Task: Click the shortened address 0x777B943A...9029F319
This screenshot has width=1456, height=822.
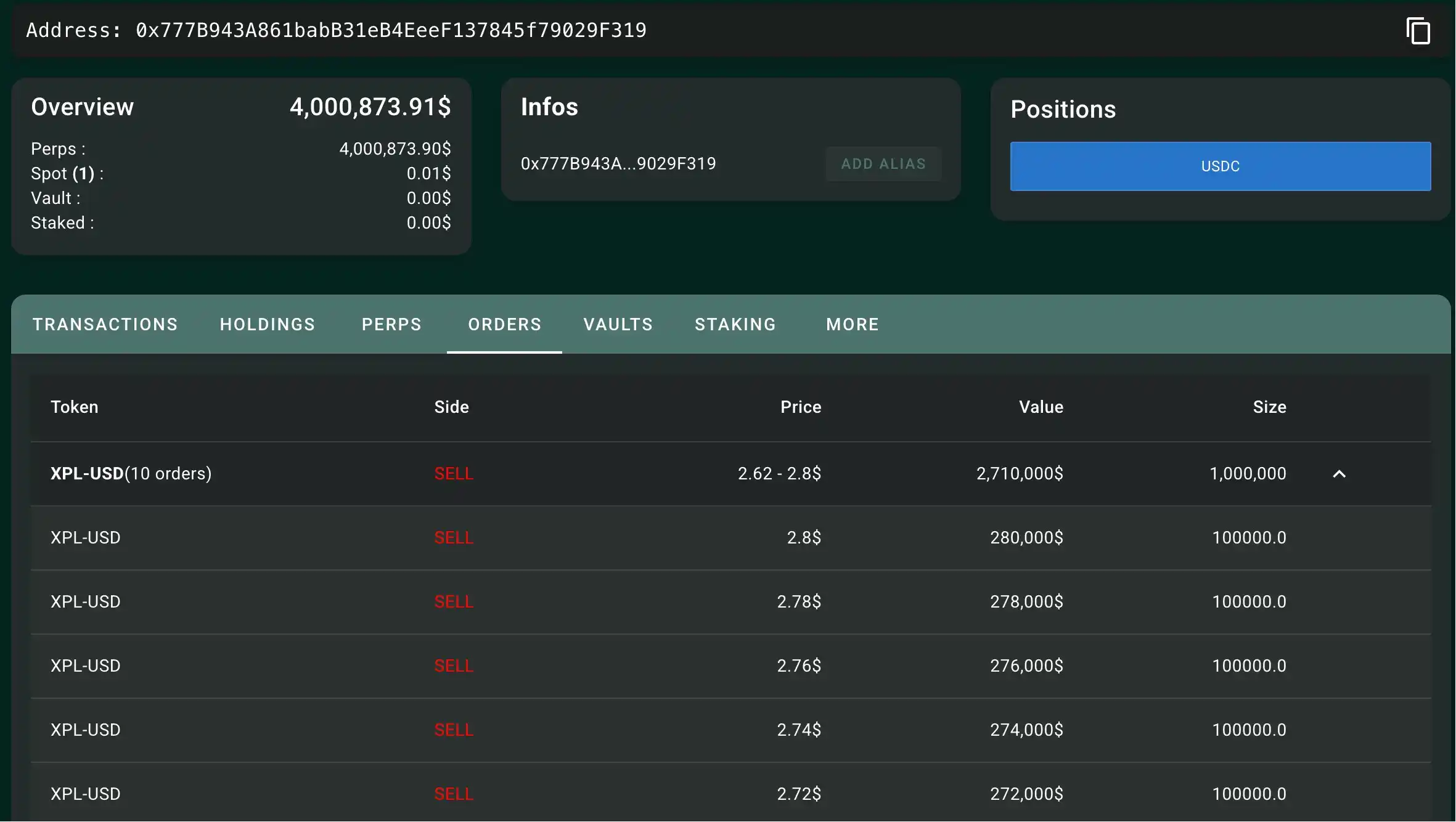Action: coord(618,164)
